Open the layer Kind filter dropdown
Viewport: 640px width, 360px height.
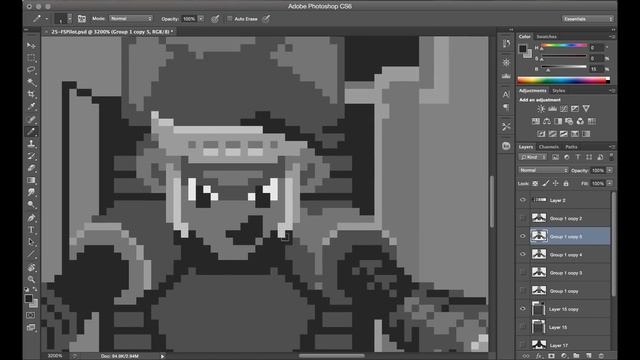533,157
